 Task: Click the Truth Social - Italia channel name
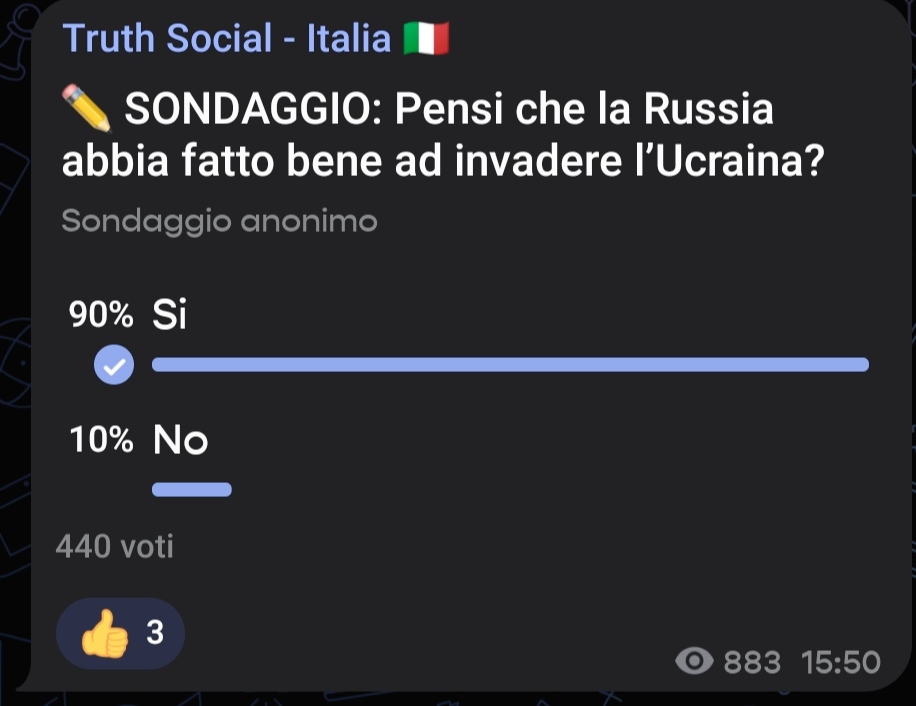(x=226, y=39)
